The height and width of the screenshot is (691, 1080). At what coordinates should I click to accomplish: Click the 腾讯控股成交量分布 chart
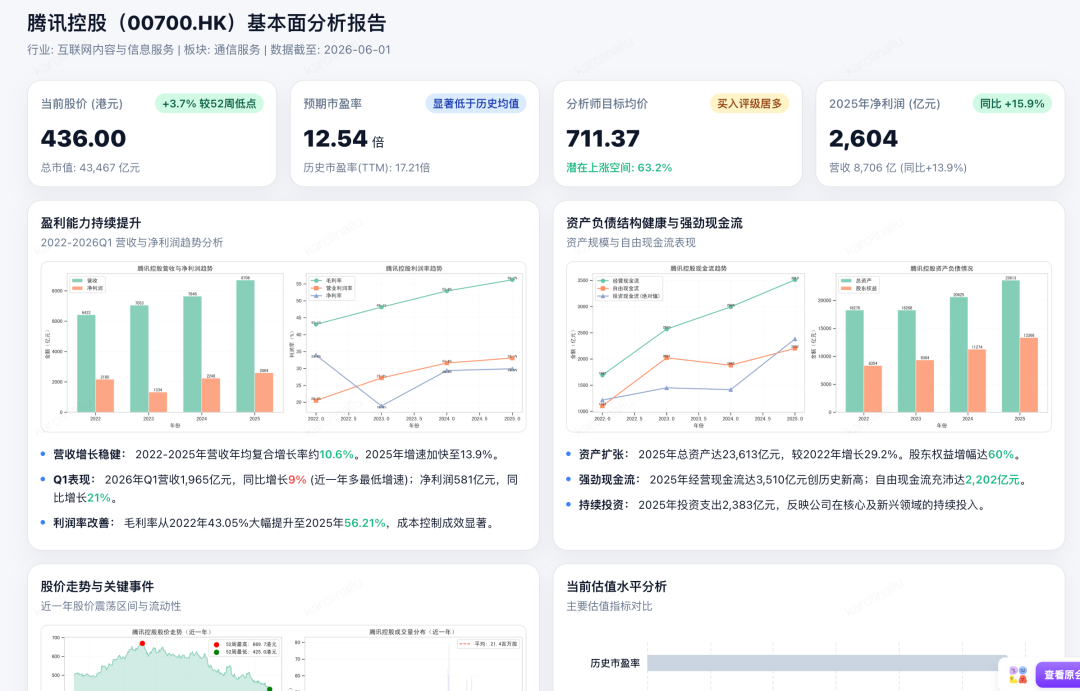tap(406, 659)
